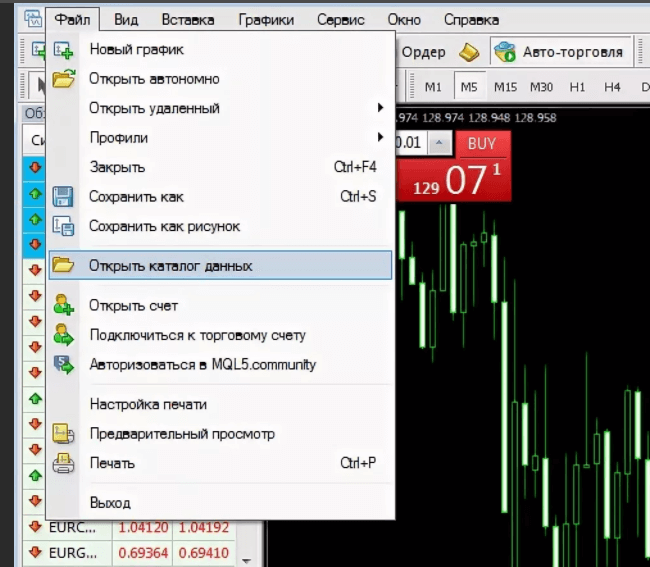Click the Подключиться к торговому счету icon
The image size is (650, 567).
coord(63,335)
